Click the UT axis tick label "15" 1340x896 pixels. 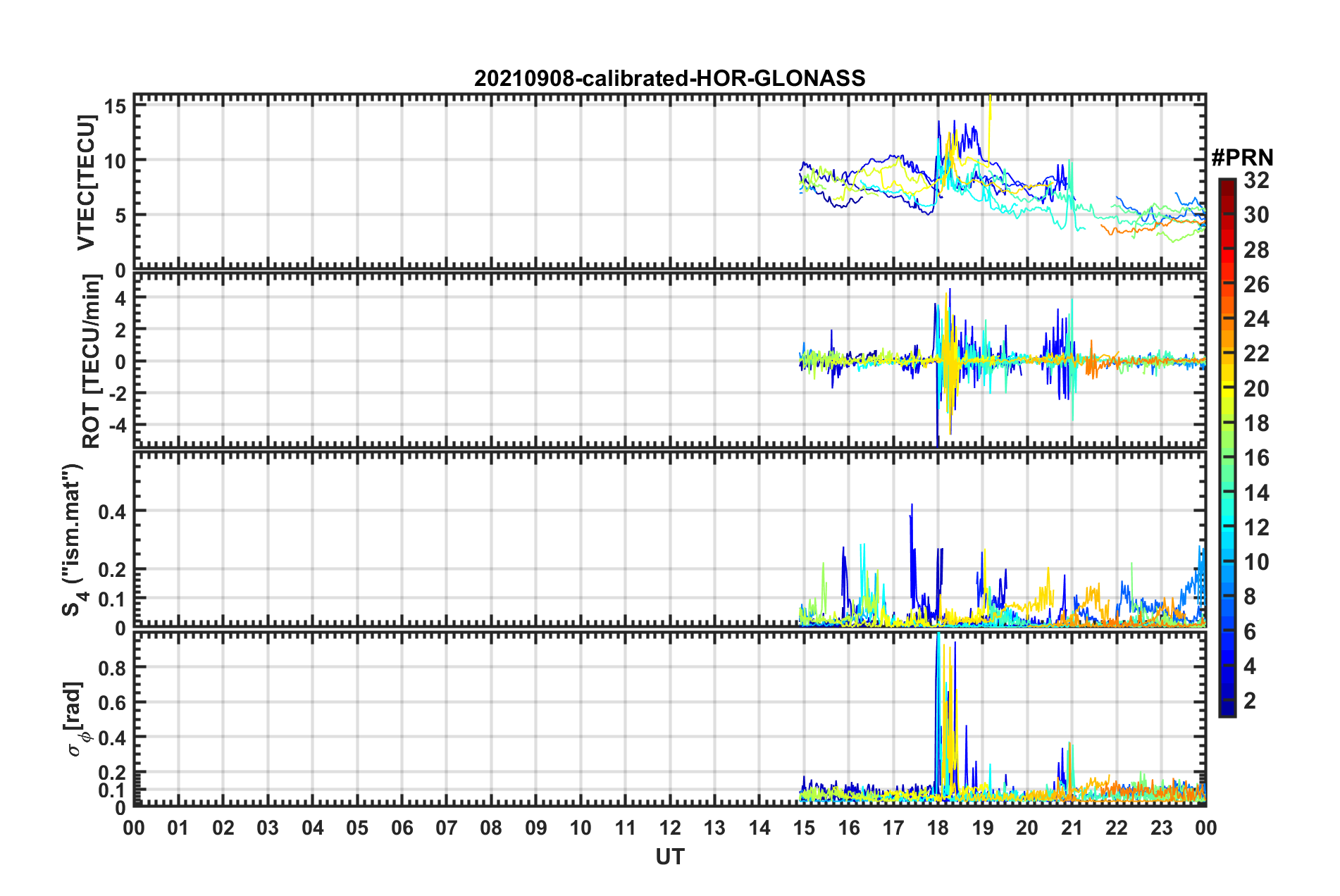click(x=804, y=828)
